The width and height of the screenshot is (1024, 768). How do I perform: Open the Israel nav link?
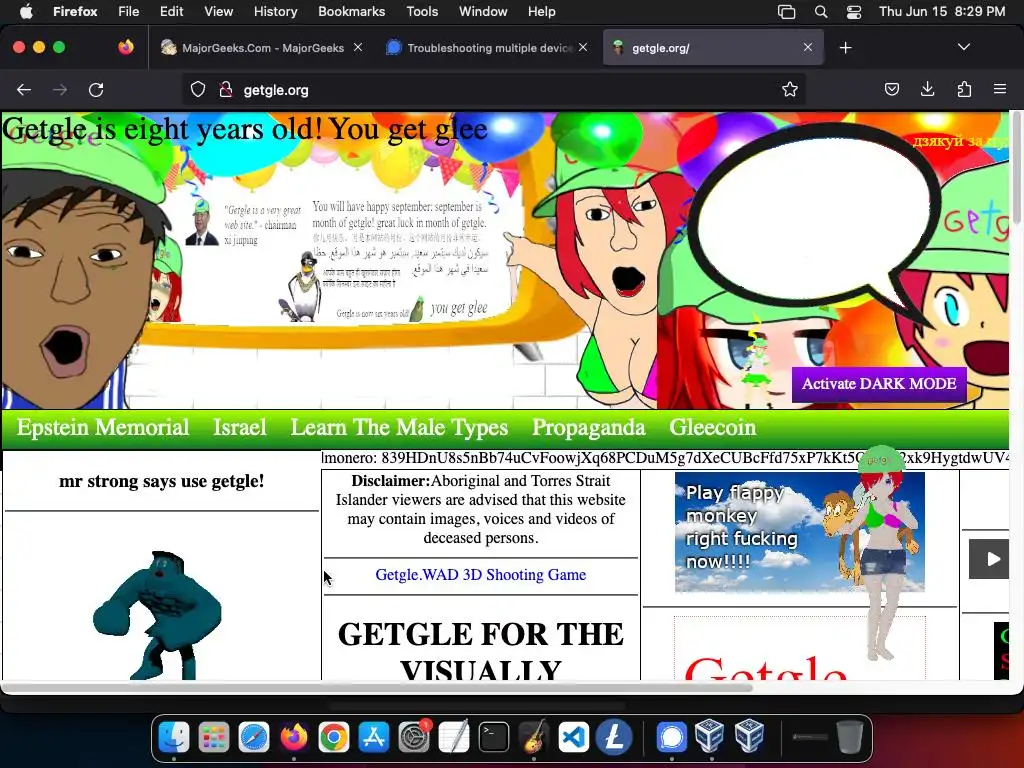[240, 427]
